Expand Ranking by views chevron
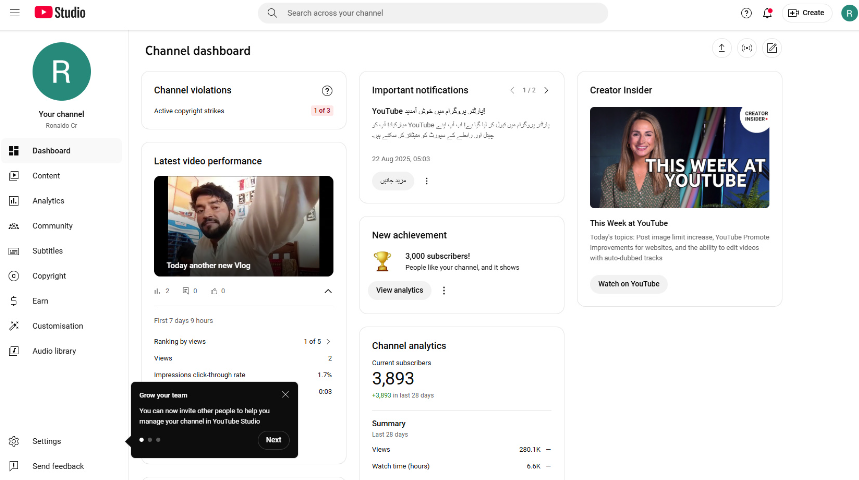Image resolution: width=859 pixels, height=480 pixels. tap(328, 342)
